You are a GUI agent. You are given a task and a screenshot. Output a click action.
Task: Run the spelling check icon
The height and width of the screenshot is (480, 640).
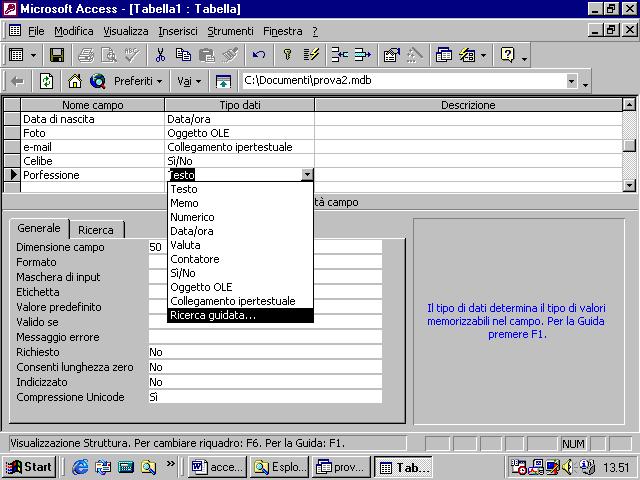pos(132,55)
